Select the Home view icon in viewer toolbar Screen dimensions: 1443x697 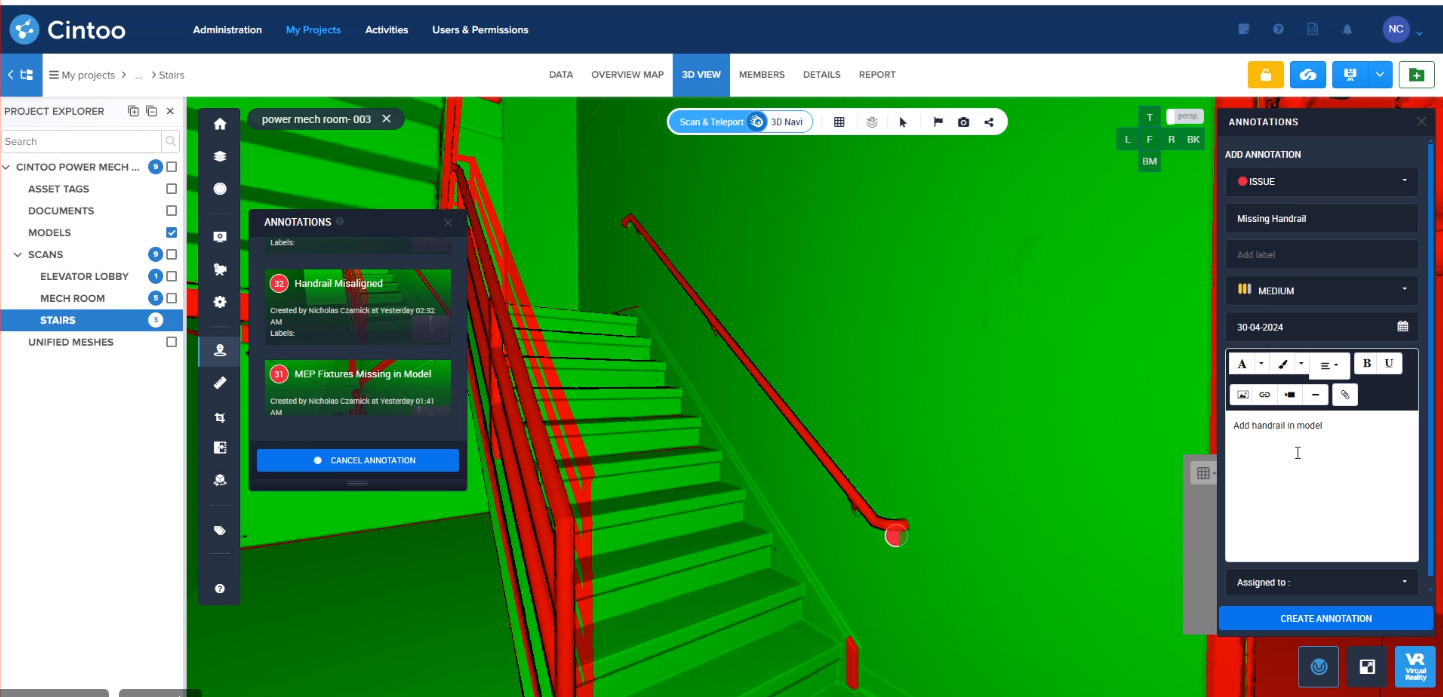(219, 123)
